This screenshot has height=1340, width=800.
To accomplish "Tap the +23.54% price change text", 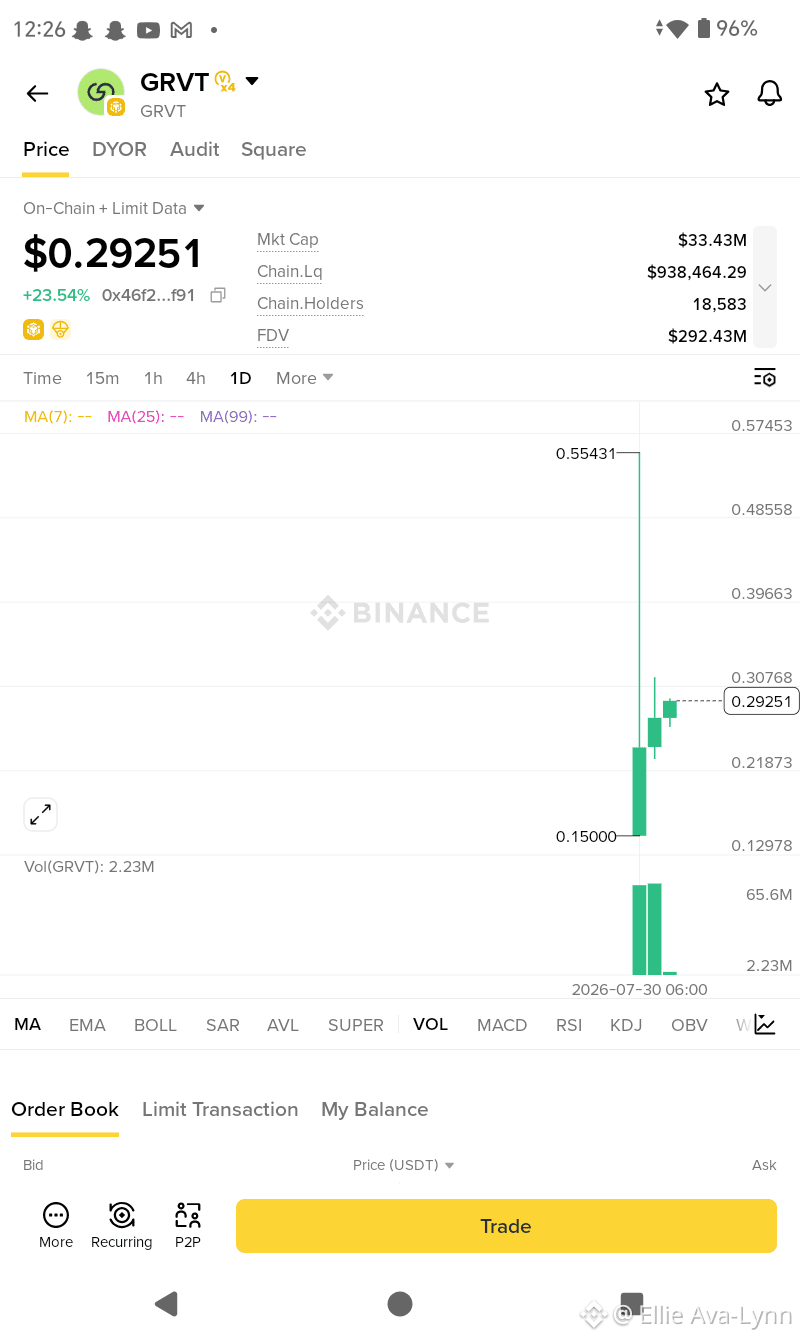I will coord(56,295).
